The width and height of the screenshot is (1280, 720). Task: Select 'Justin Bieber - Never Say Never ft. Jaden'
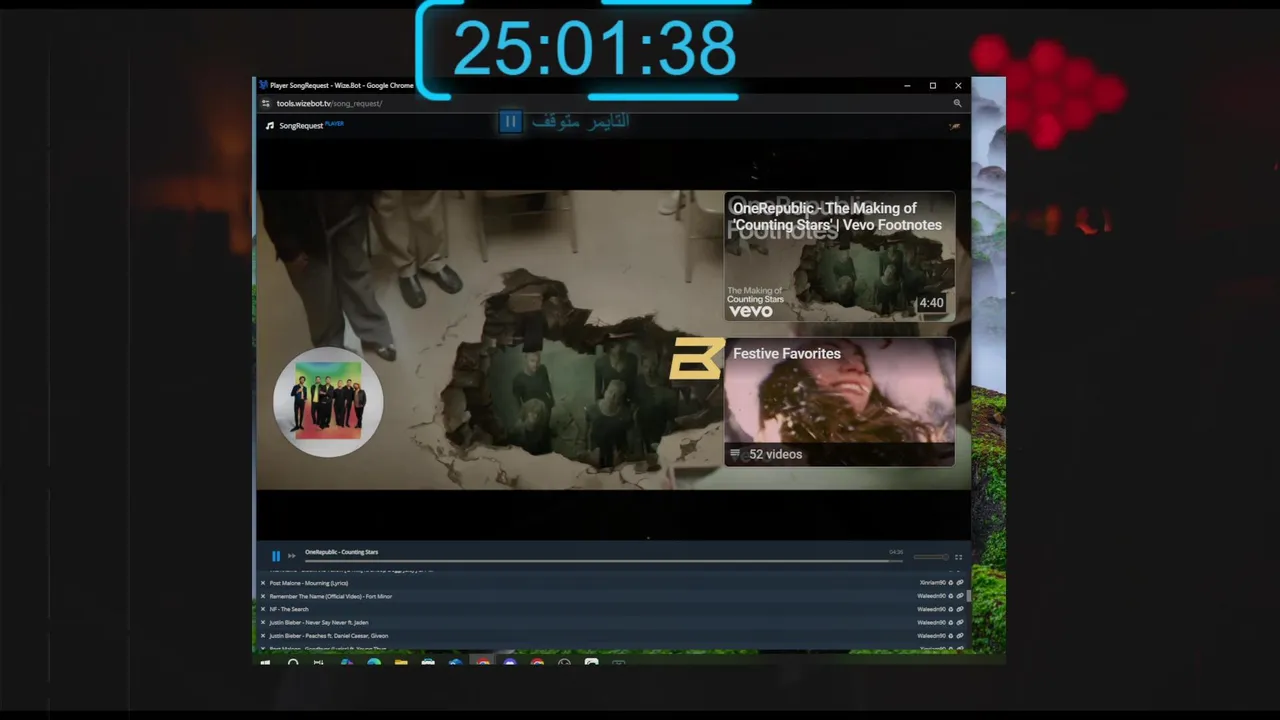[x=319, y=622]
